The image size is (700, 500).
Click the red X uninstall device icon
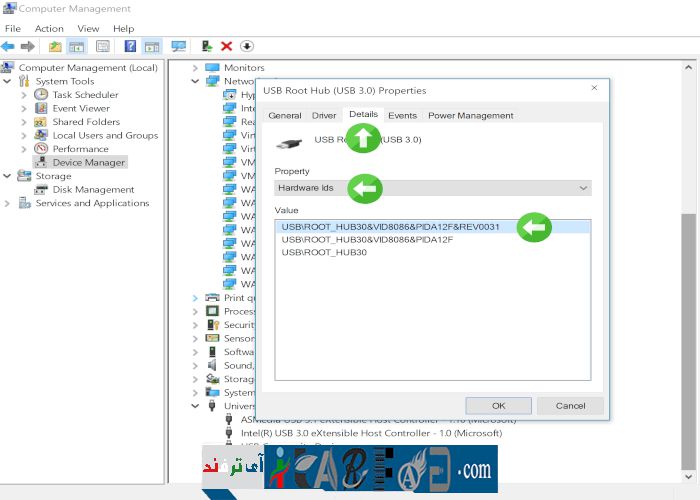tap(227, 46)
